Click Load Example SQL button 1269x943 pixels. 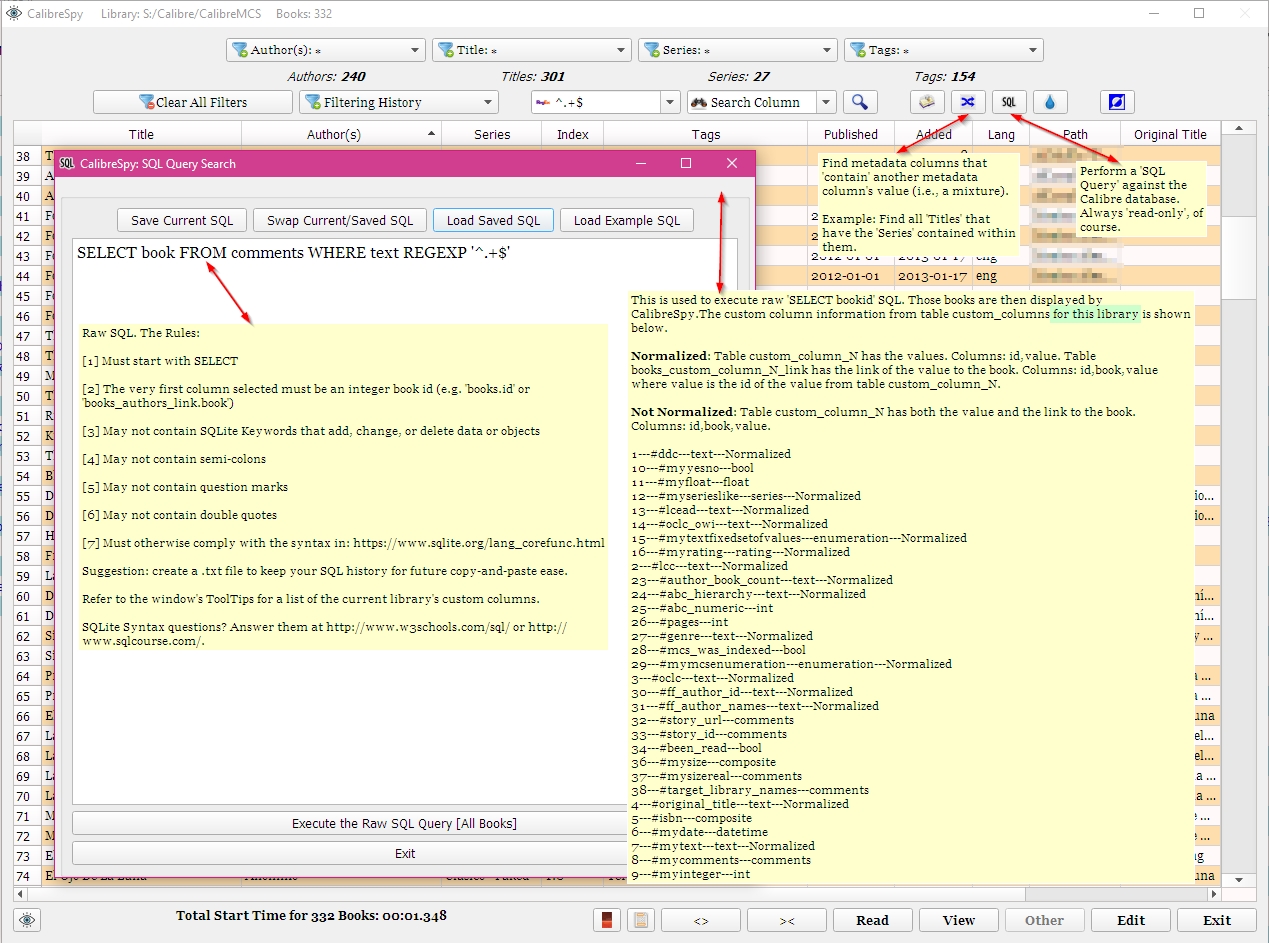pos(627,220)
